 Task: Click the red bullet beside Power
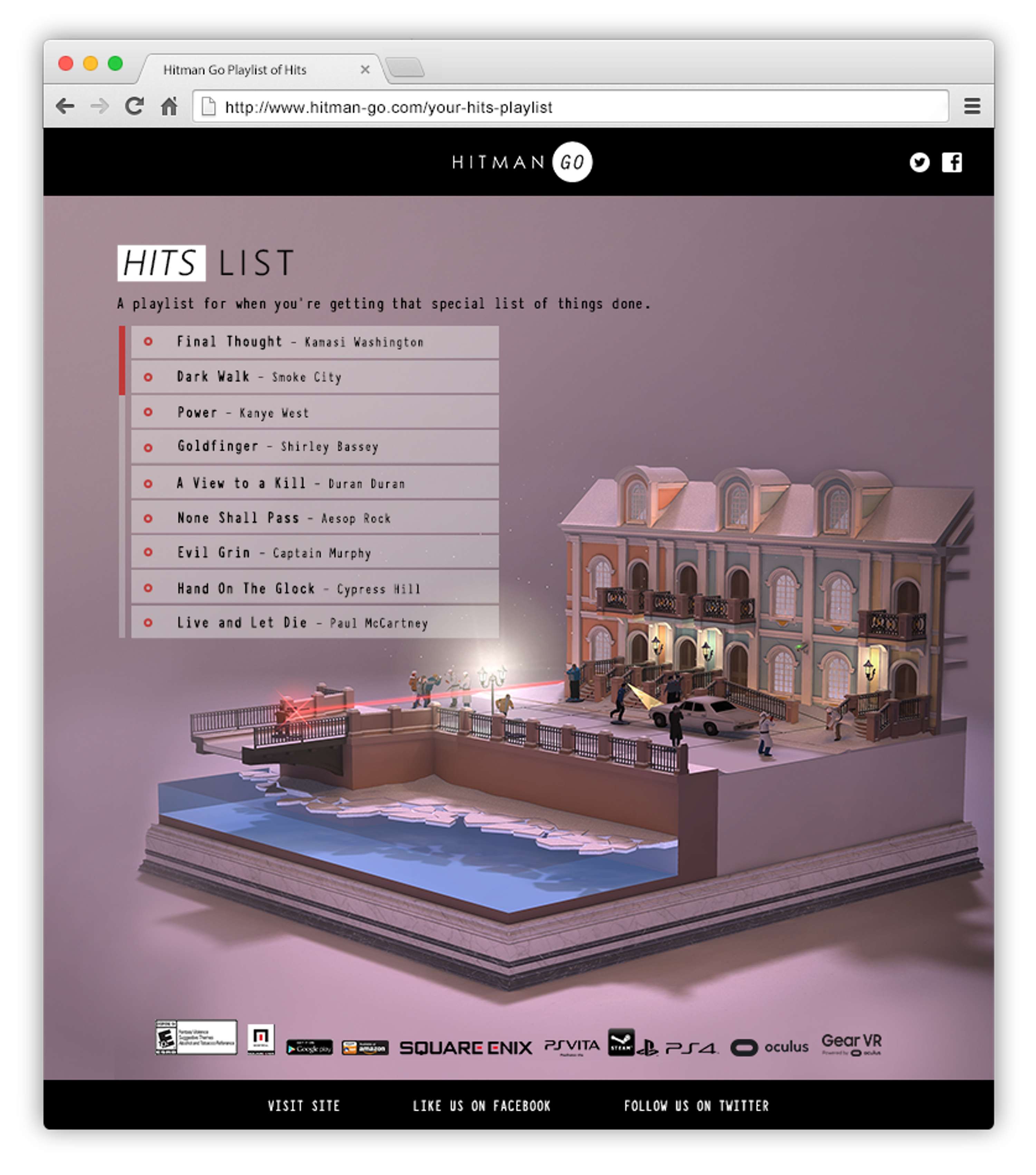pyautogui.click(x=148, y=412)
